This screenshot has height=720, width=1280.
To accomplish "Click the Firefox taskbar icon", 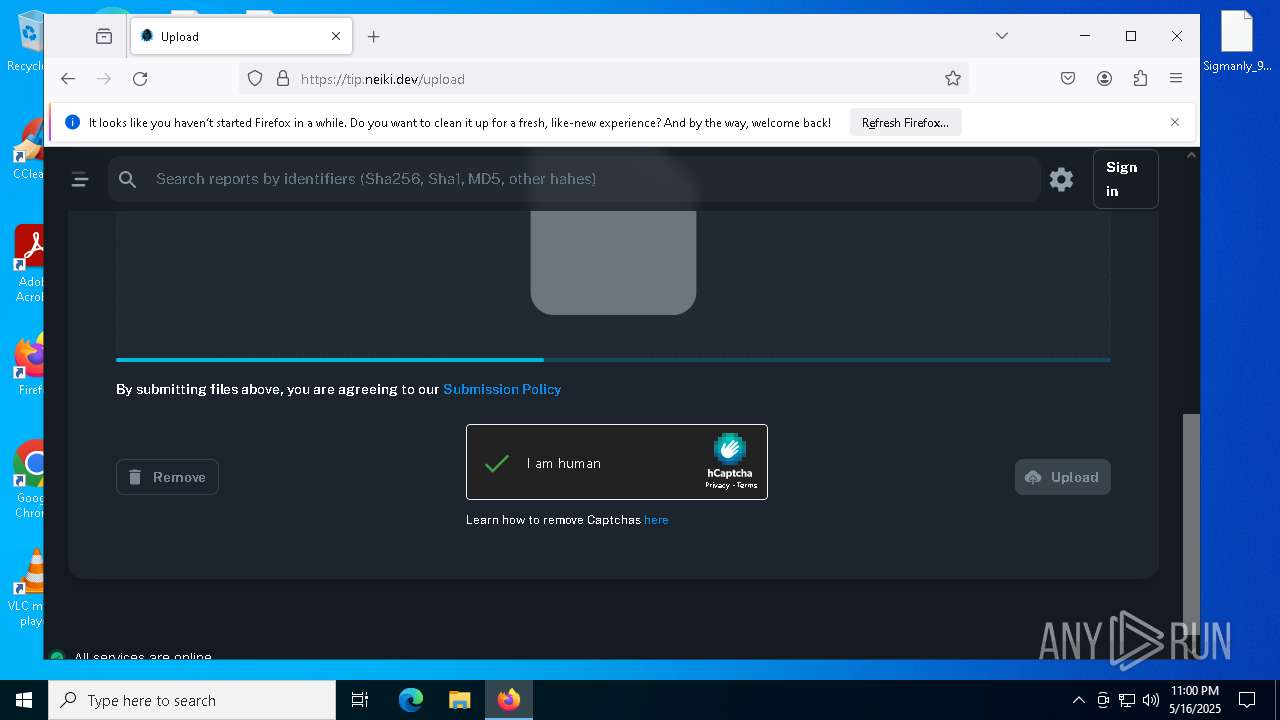I will (508, 700).
